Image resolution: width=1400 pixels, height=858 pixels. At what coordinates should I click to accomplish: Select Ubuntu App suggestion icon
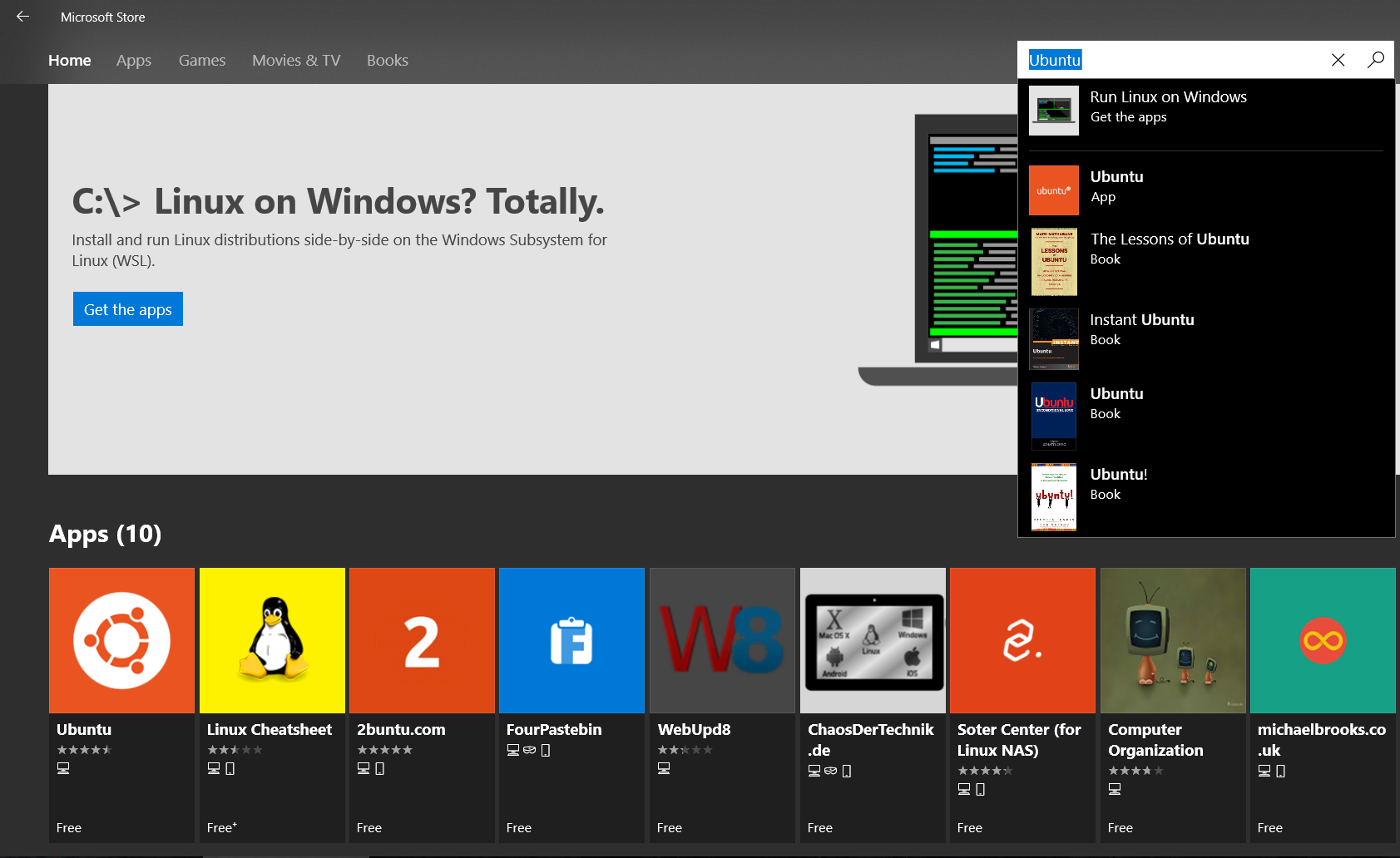(1054, 190)
